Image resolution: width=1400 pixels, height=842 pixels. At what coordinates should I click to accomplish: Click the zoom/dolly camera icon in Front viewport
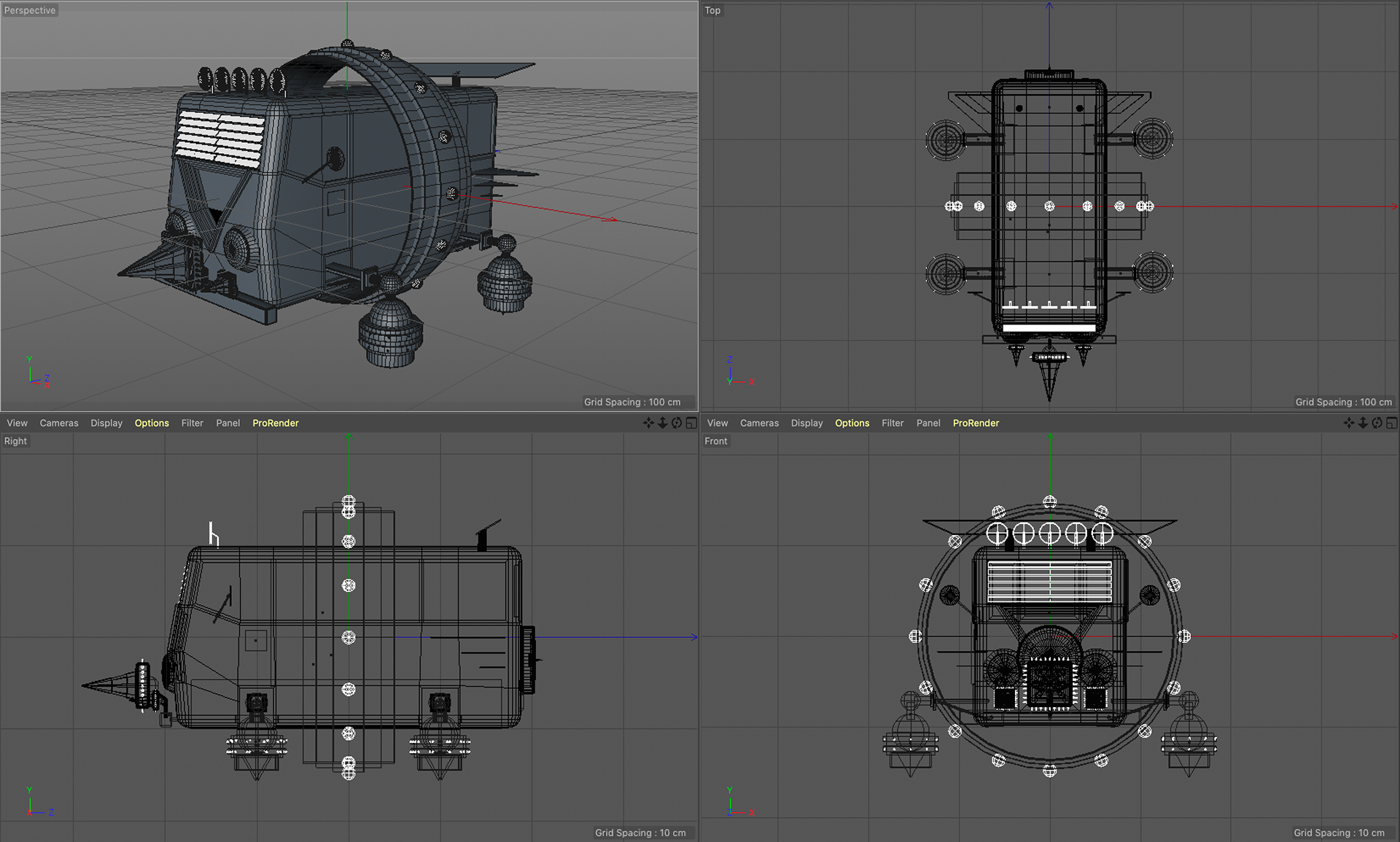[x=1362, y=423]
